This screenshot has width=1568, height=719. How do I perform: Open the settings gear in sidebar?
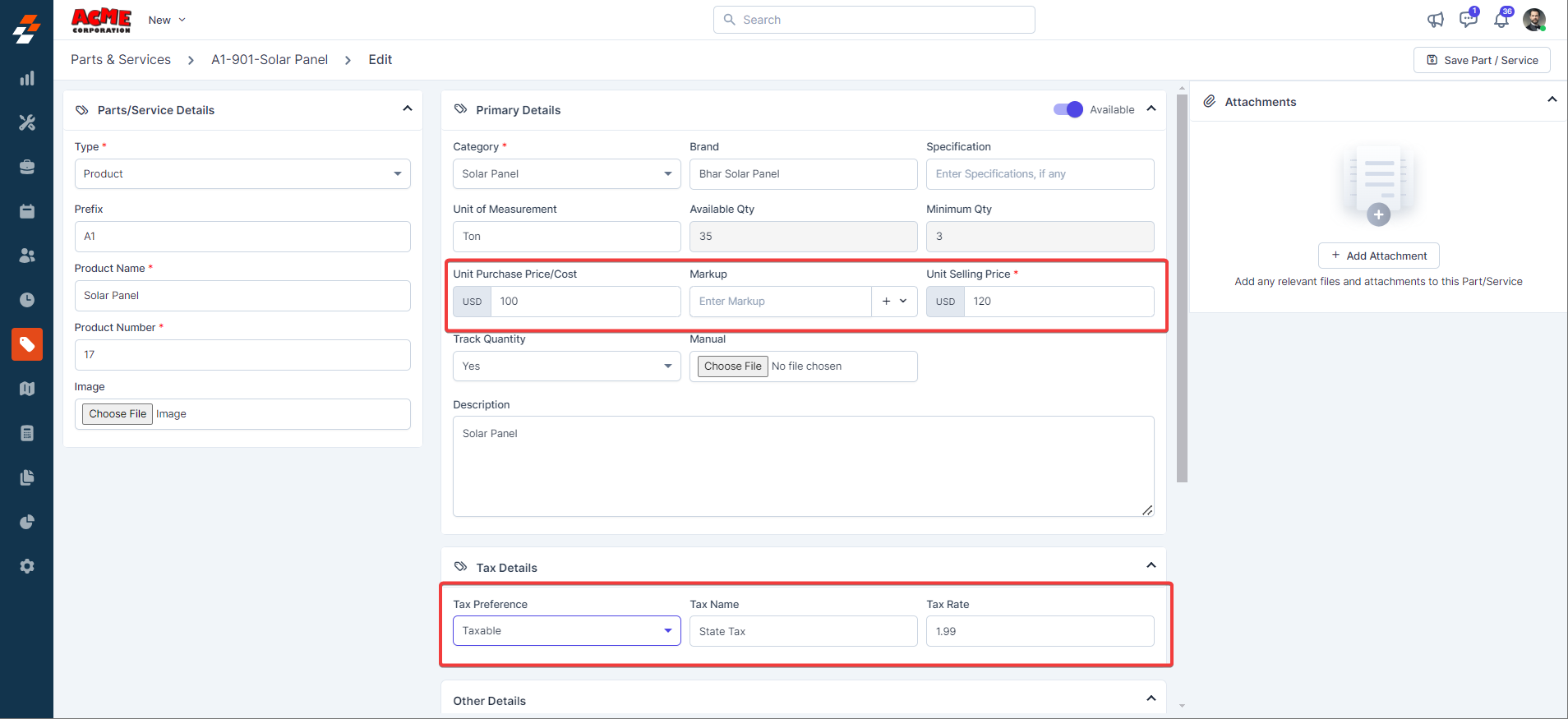27,566
